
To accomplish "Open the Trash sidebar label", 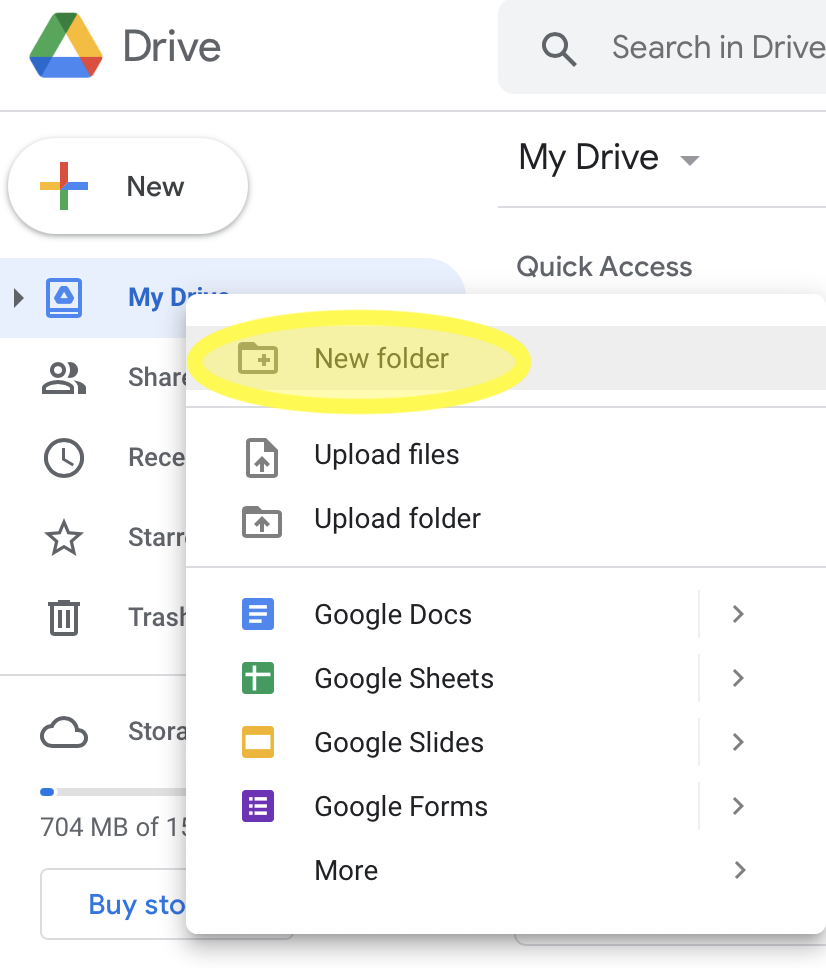I will coord(157,617).
